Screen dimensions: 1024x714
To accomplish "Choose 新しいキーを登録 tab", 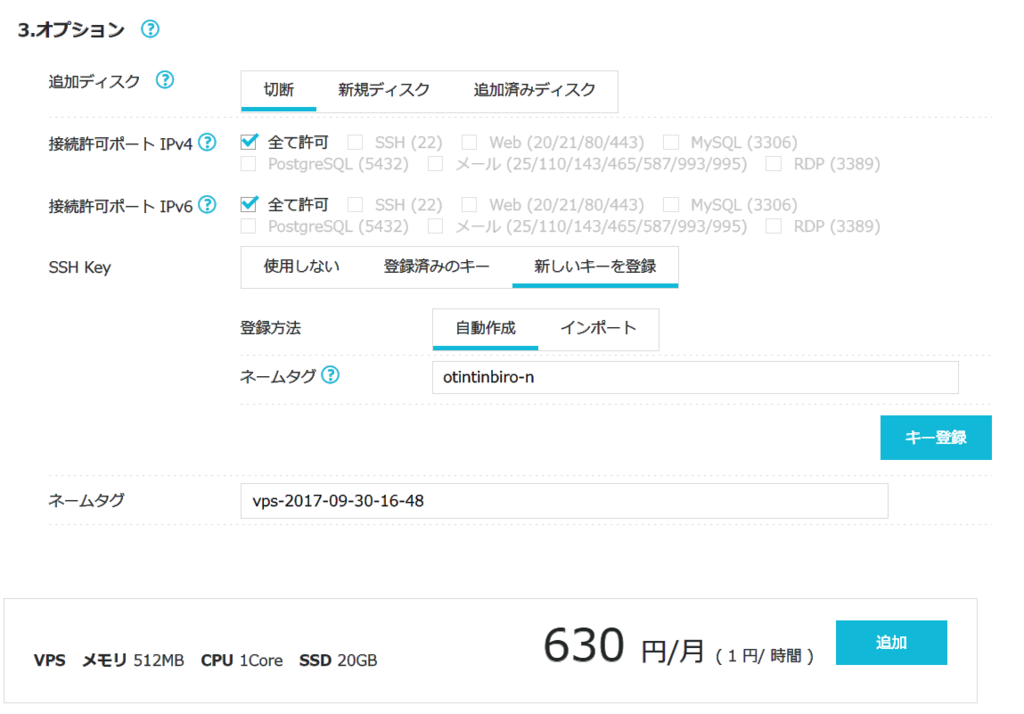I will (595, 266).
